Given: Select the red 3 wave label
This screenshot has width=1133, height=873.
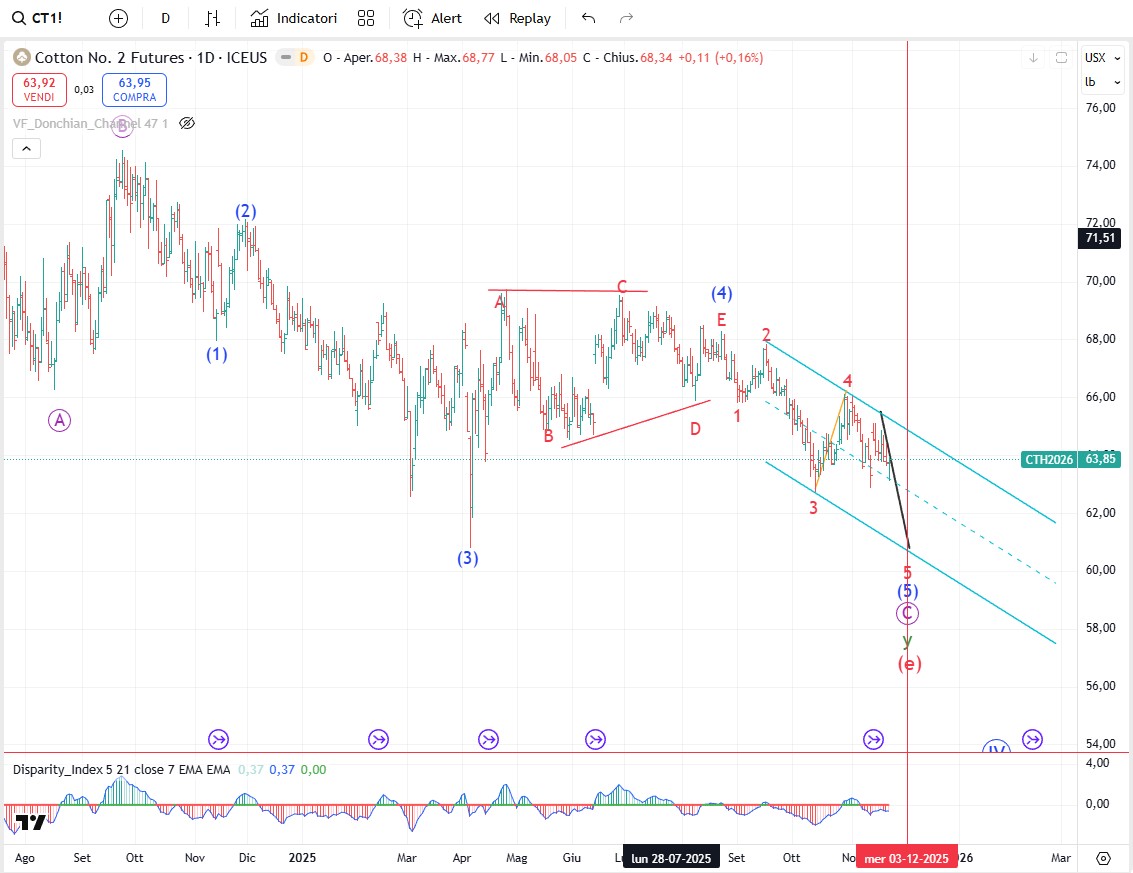Looking at the screenshot, I should point(813,508).
